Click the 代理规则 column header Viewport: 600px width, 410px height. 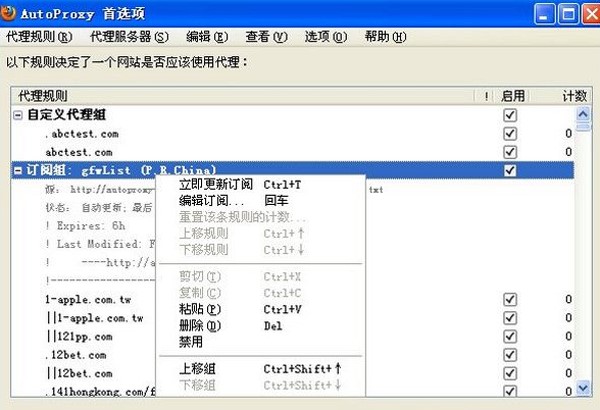pos(243,96)
